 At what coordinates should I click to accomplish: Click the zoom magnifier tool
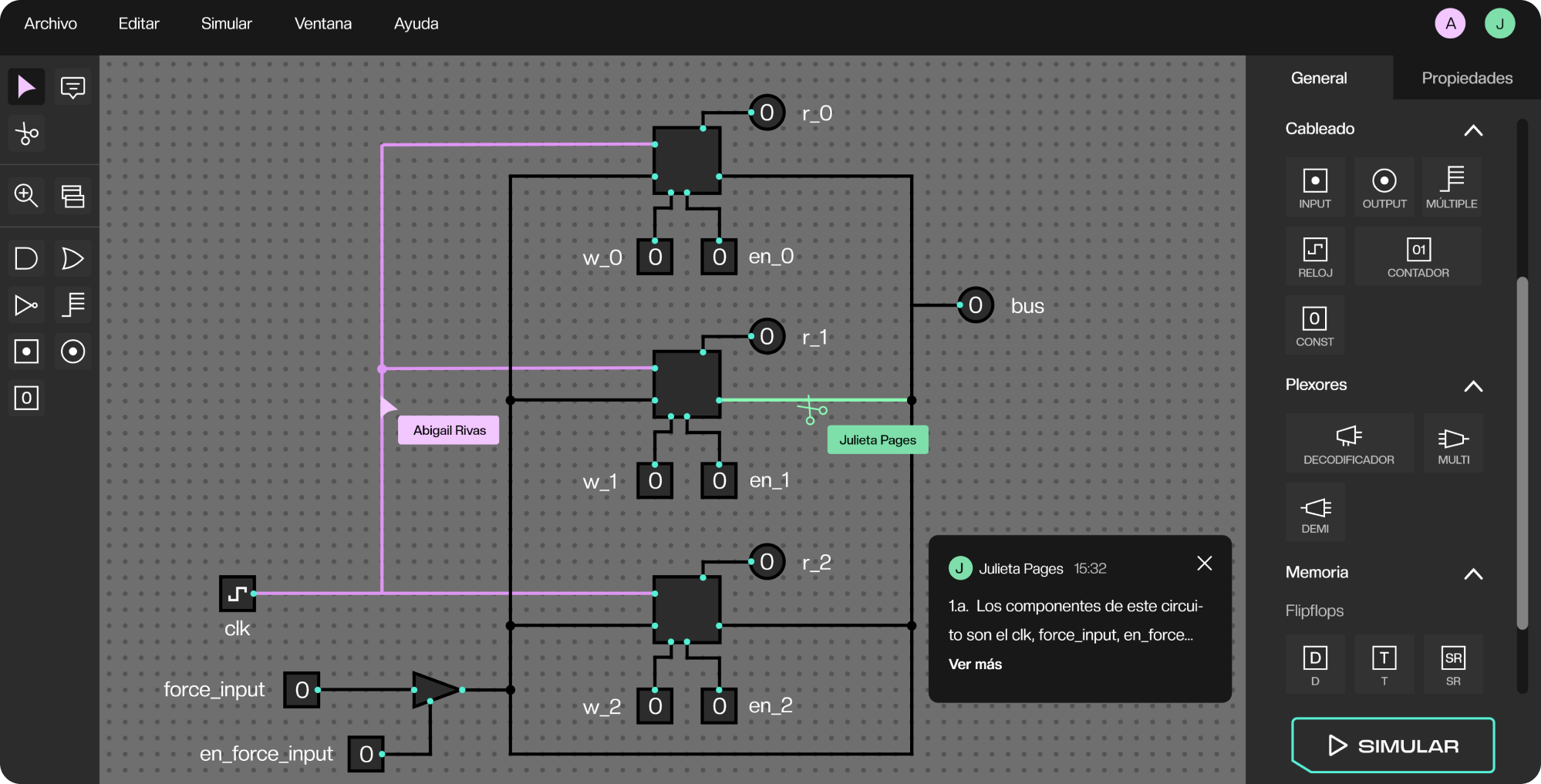(26, 196)
